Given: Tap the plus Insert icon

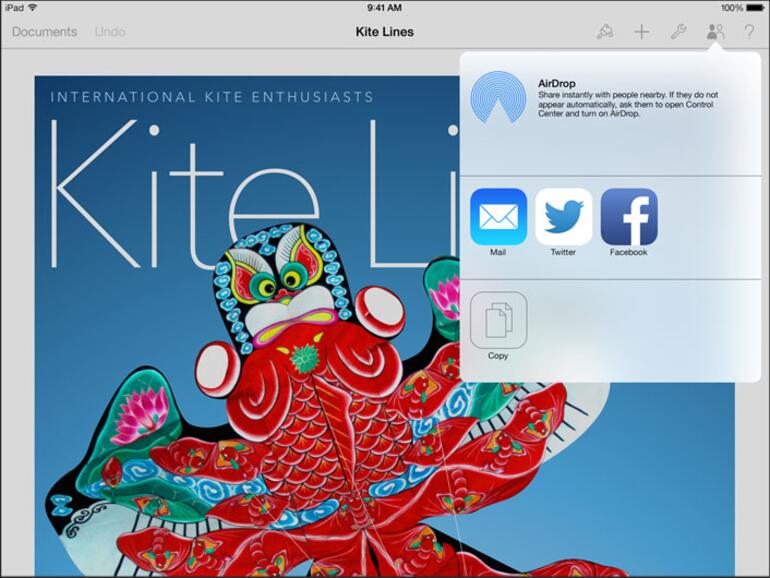Looking at the screenshot, I should point(641,32).
